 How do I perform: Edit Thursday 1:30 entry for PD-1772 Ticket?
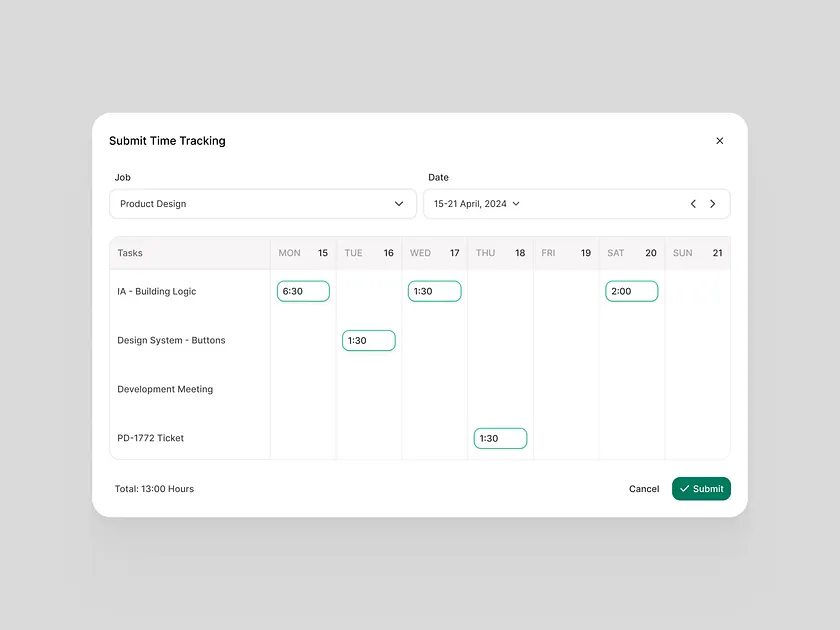pos(500,438)
